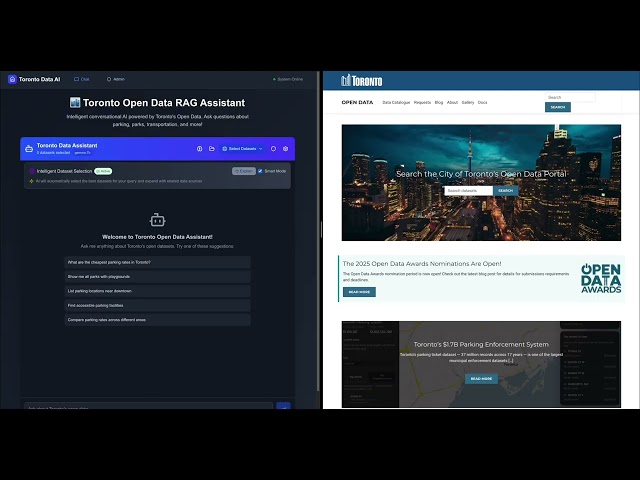Click the hero 'Search datasets' input field
The height and width of the screenshot is (480, 640).
pyautogui.click(x=469, y=191)
